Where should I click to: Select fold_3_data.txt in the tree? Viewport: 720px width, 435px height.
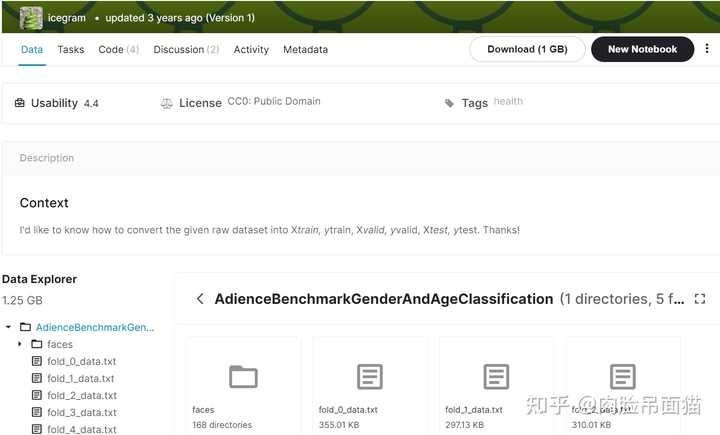[82, 412]
